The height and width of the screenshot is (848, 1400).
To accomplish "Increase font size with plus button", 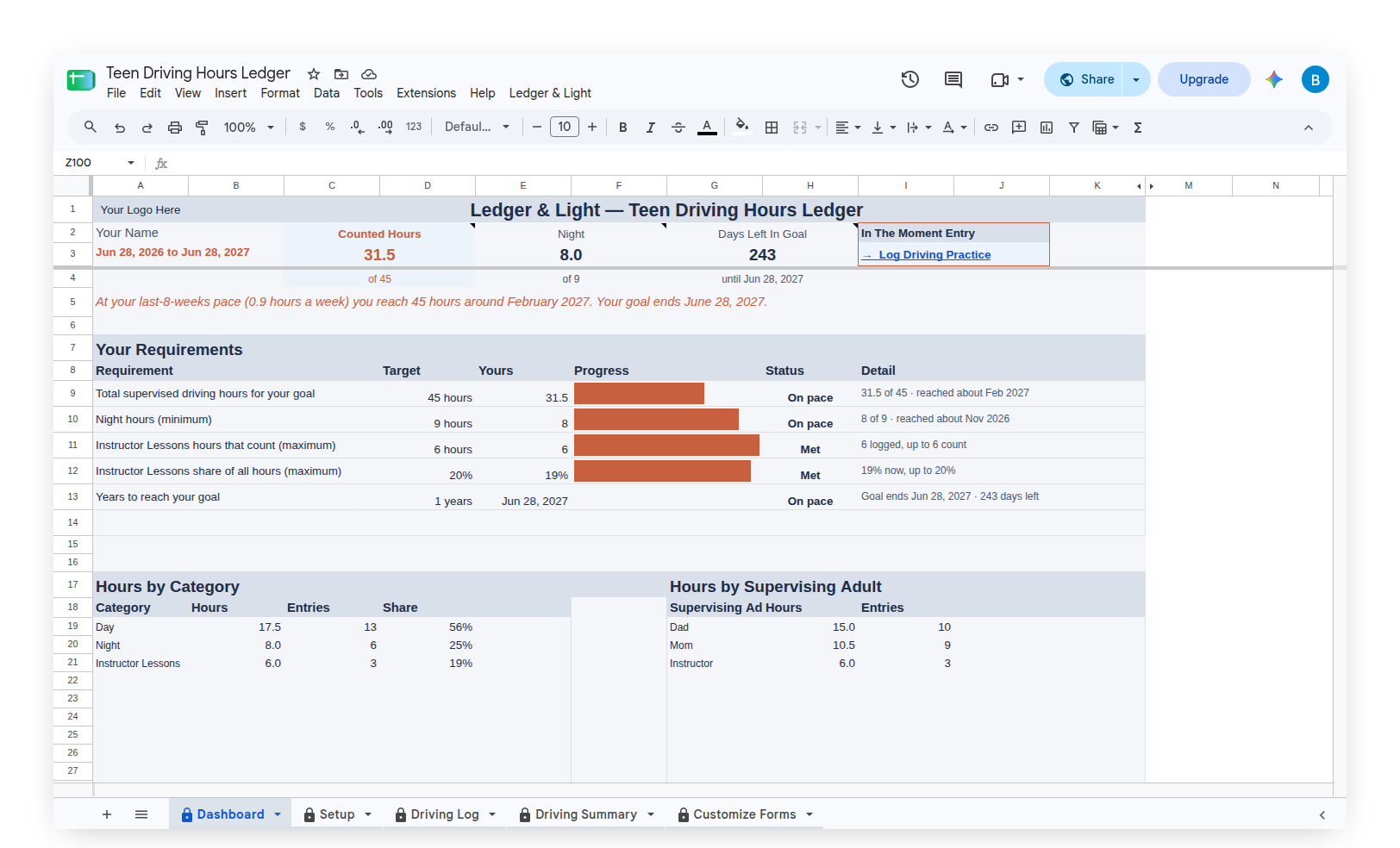I will tap(592, 128).
